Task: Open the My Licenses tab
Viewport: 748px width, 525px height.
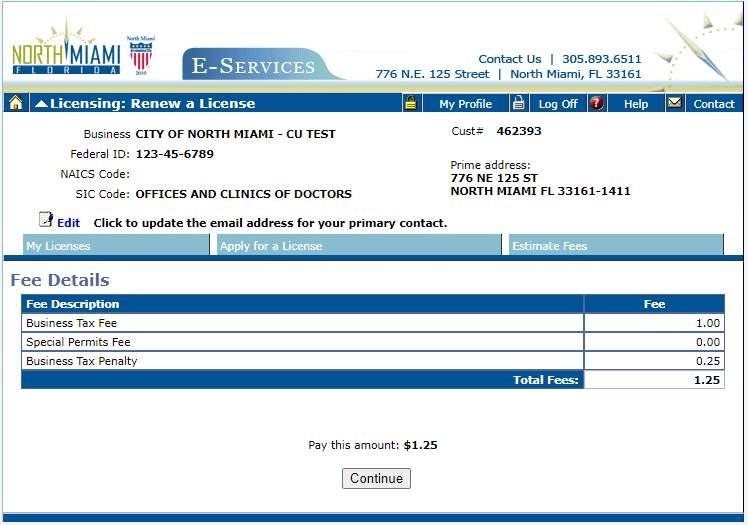Action: 116,246
